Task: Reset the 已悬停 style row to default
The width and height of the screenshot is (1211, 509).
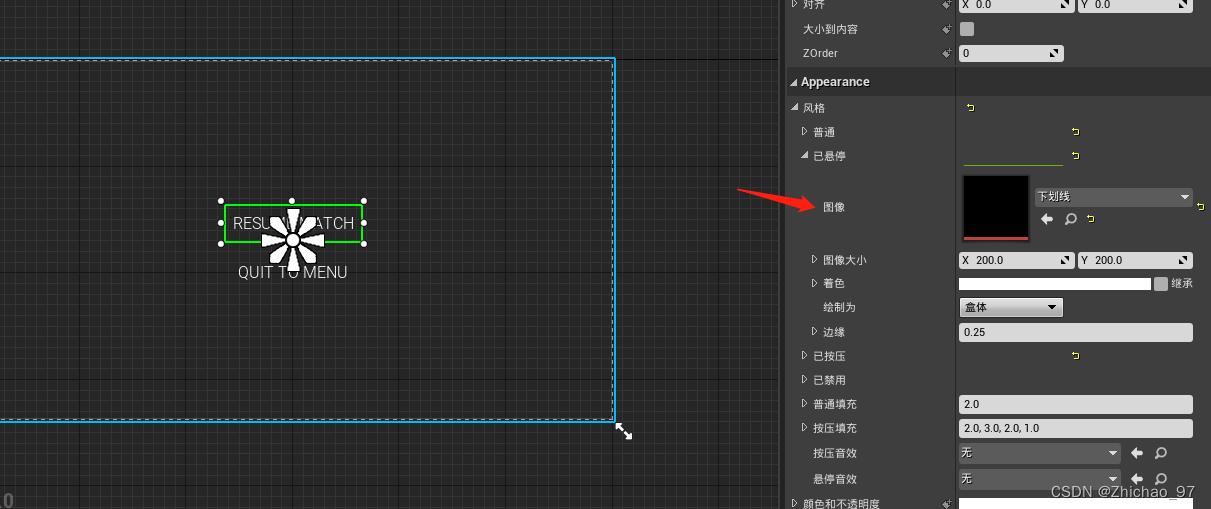Action: [1075, 155]
